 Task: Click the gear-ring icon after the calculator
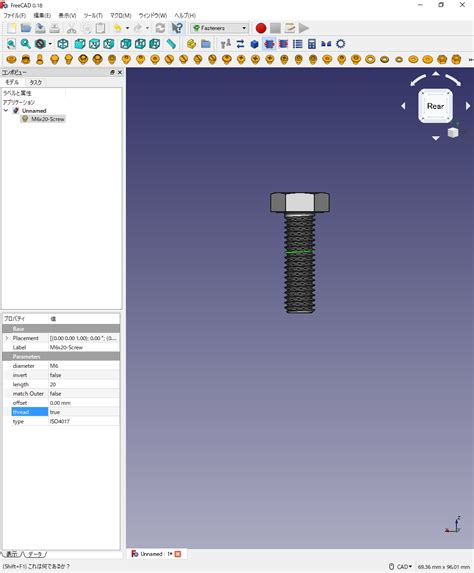[x=341, y=44]
